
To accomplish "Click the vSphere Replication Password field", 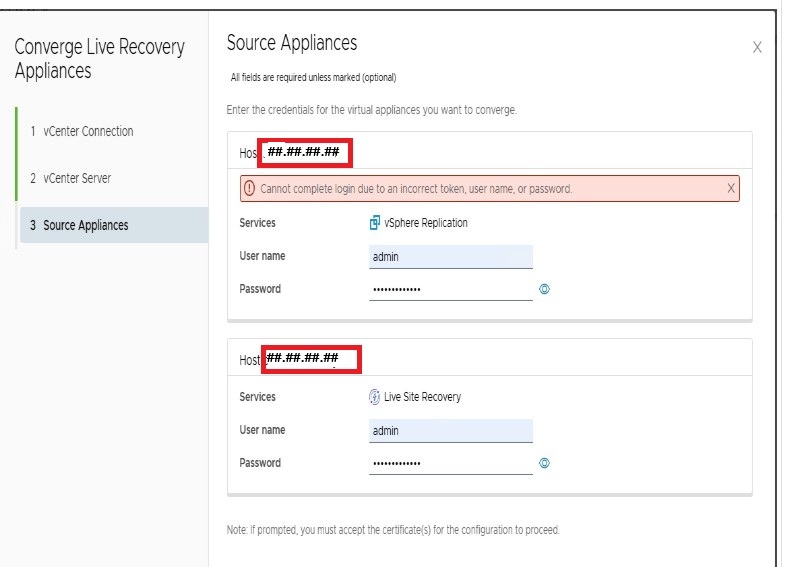I will click(x=450, y=289).
